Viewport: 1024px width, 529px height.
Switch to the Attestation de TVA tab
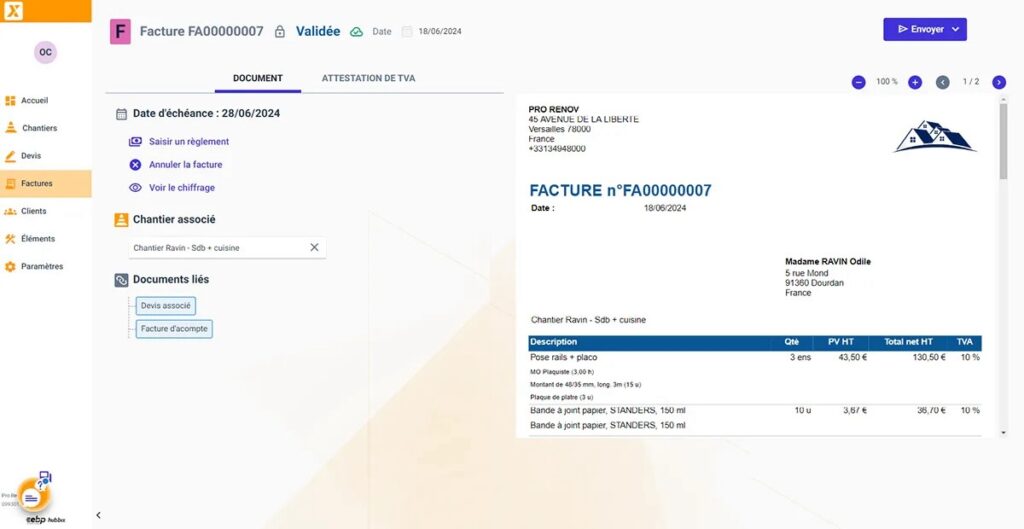tap(368, 78)
